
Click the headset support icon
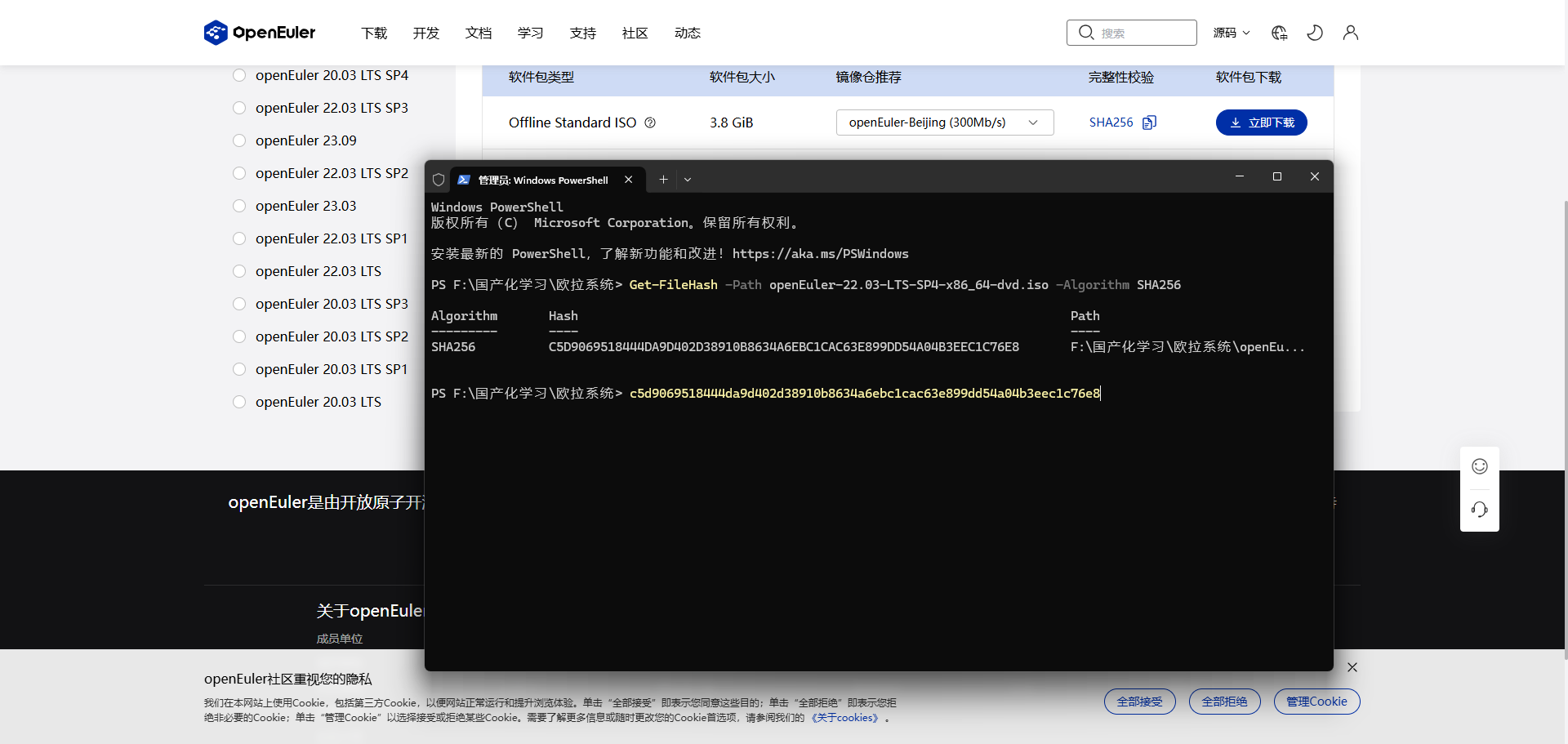coord(1480,510)
